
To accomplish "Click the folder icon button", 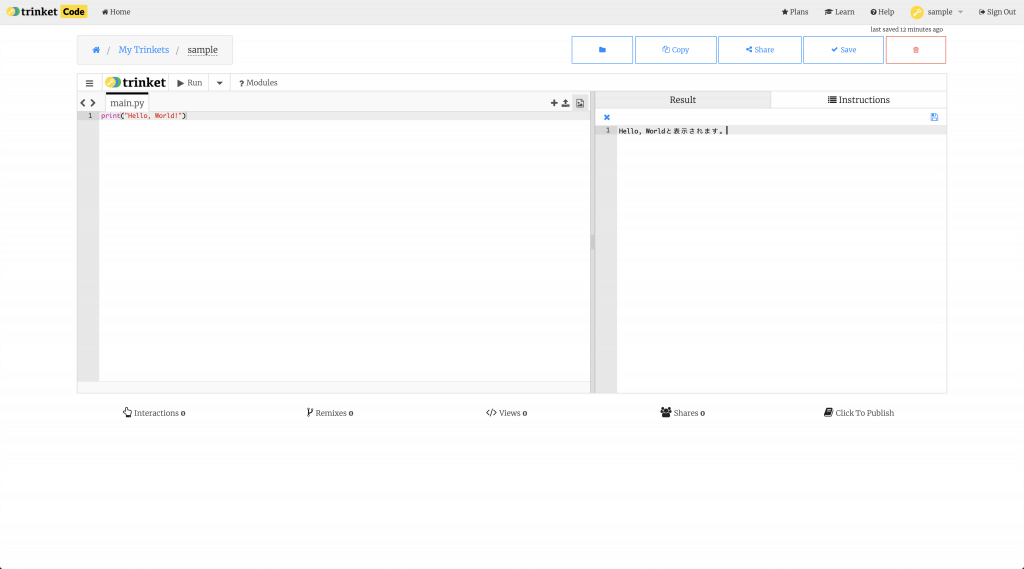I will (602, 50).
